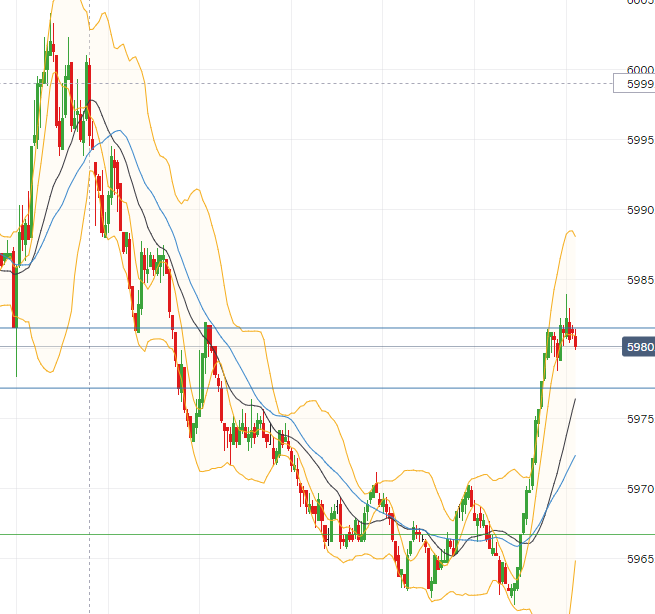Select the green horizontal support line
The height and width of the screenshot is (614, 655).
click(328, 534)
